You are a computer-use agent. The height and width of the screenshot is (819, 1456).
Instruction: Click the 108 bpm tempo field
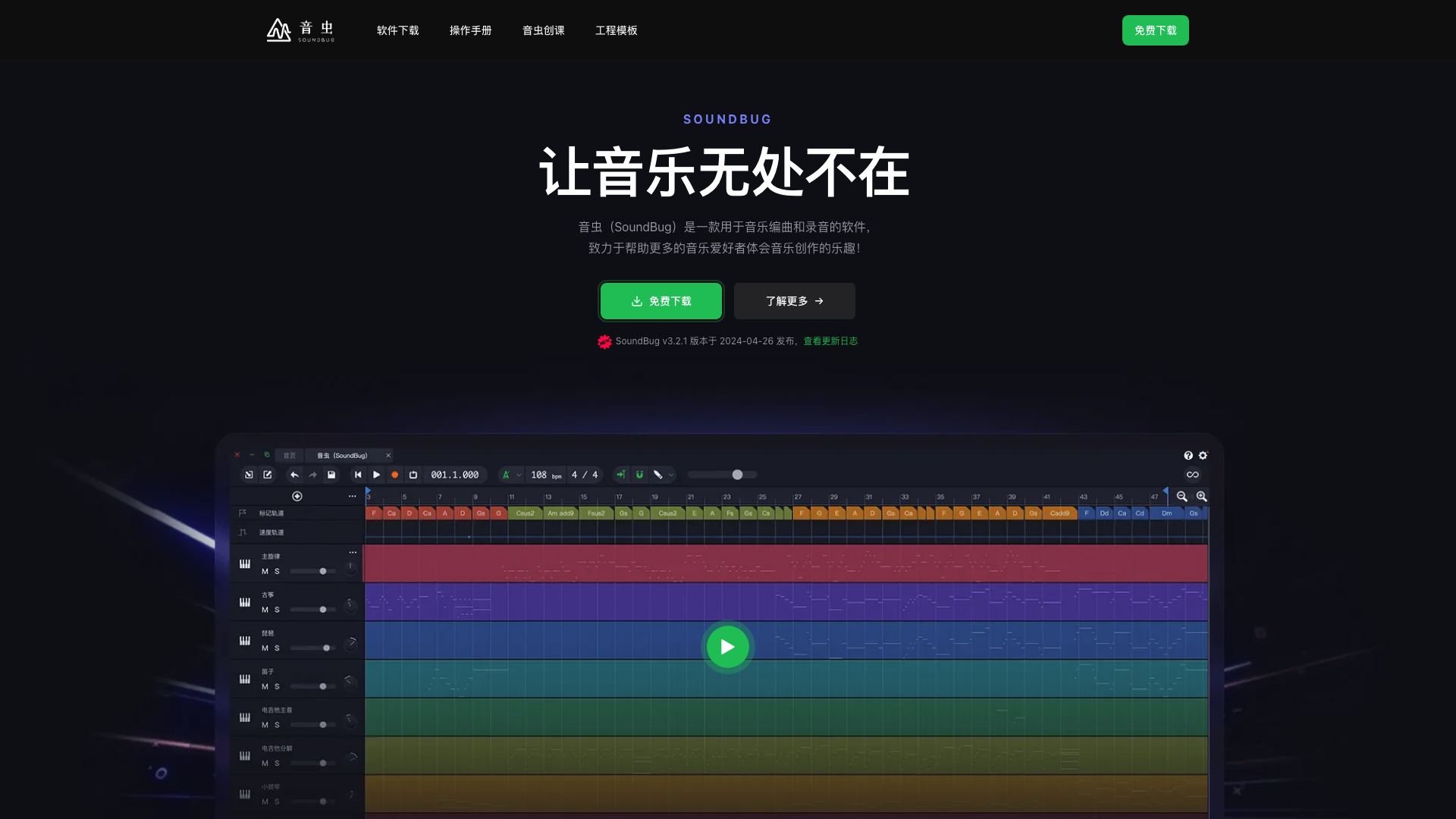(546, 475)
